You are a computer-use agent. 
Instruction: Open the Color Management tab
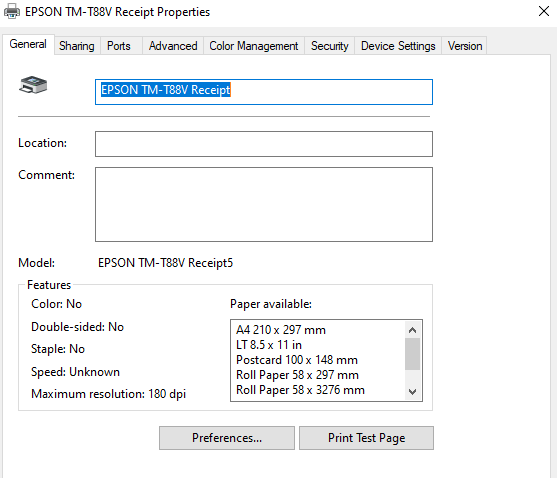click(254, 46)
